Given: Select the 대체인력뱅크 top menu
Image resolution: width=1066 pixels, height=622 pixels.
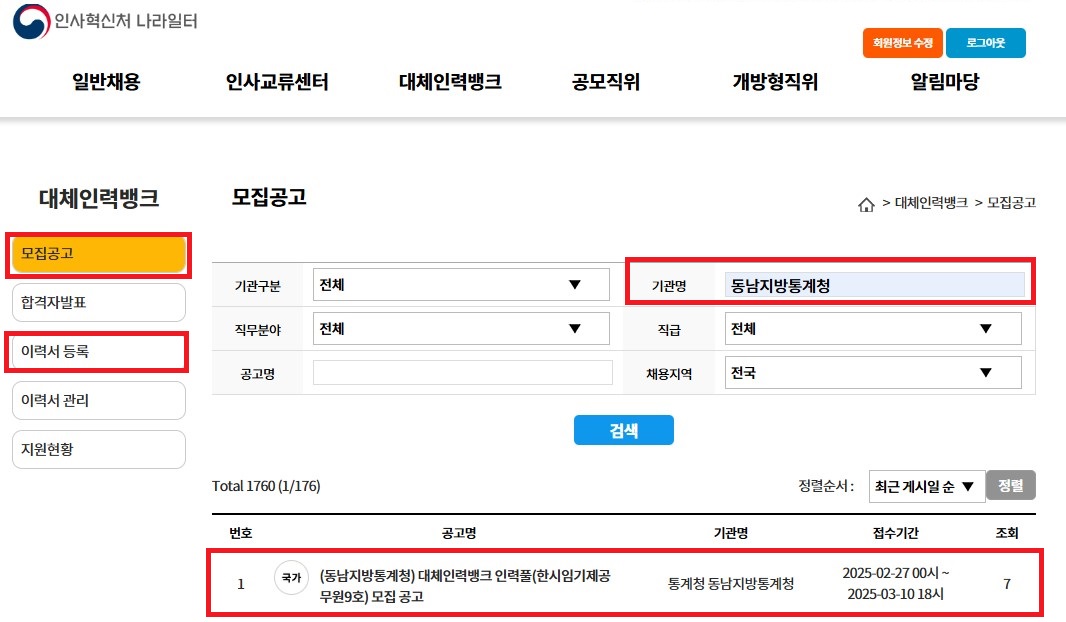Looking at the screenshot, I should pos(450,83).
